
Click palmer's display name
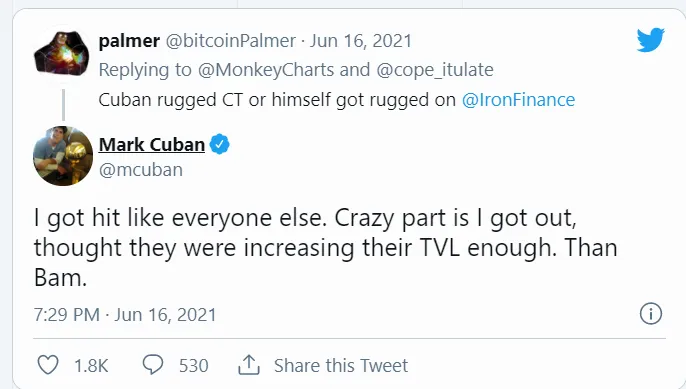coord(129,41)
